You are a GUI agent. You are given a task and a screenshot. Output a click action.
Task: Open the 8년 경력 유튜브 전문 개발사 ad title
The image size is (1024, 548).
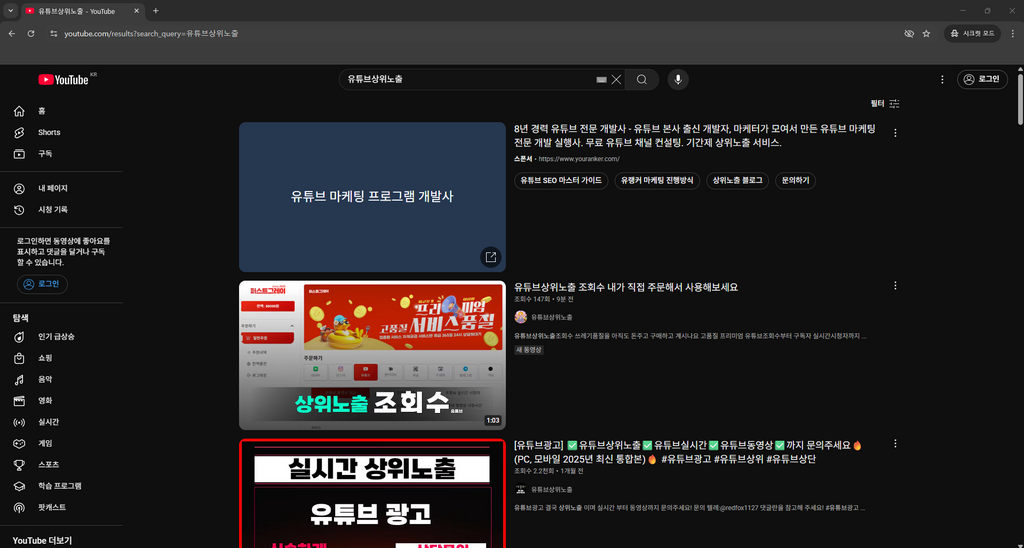[x=695, y=136]
